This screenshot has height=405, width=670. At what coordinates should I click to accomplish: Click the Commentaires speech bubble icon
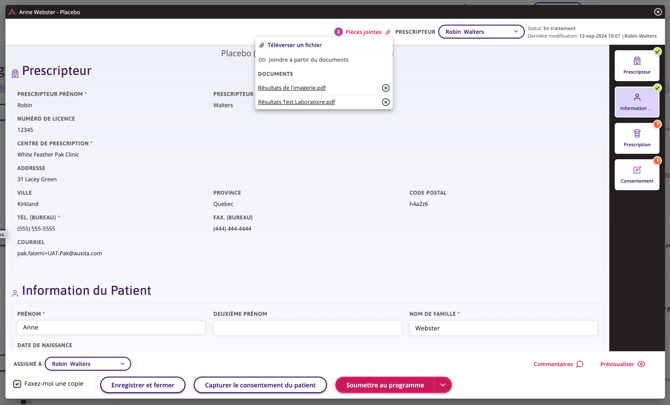[x=579, y=364]
